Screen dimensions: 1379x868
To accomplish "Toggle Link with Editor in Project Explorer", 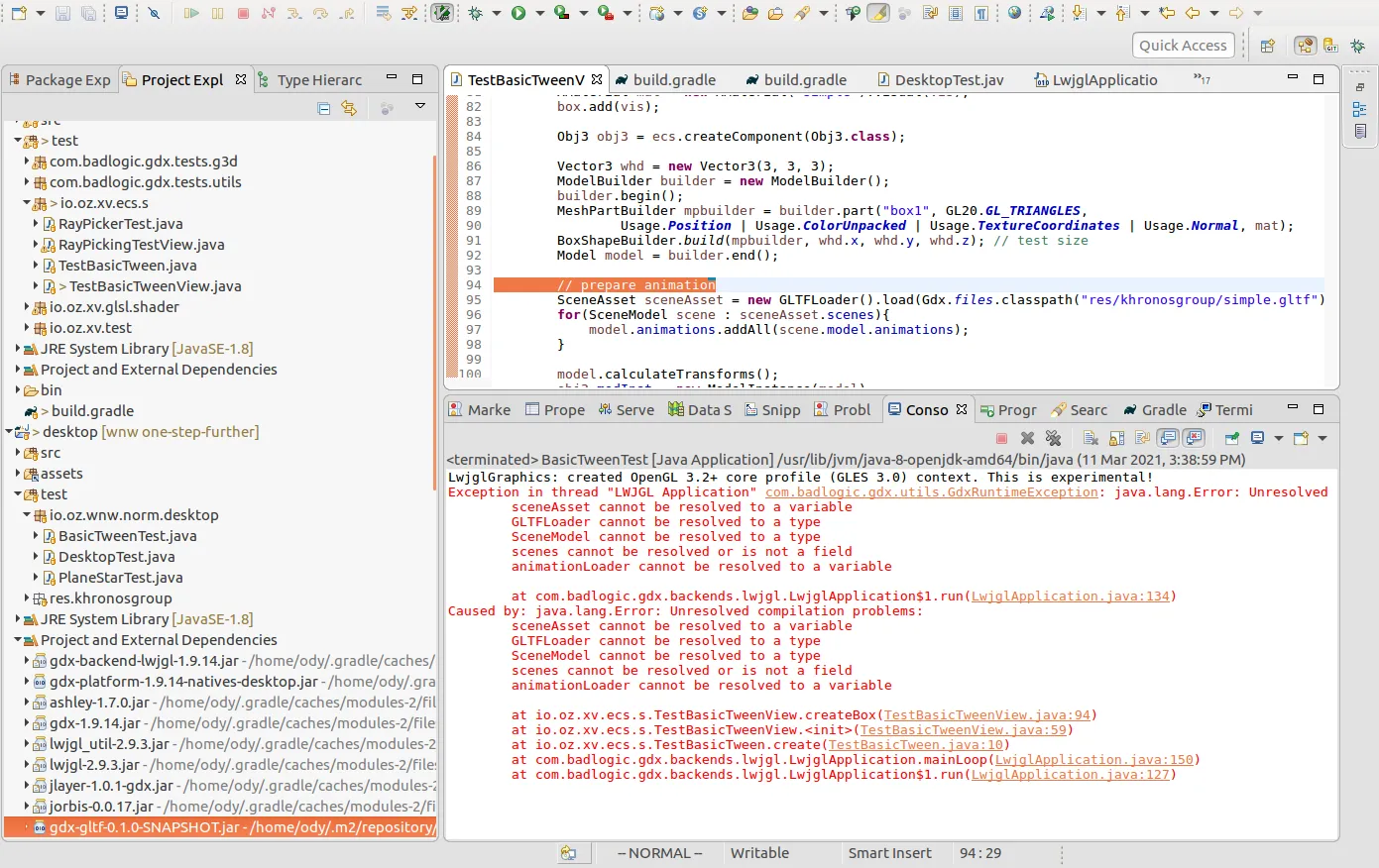I will coord(349,108).
